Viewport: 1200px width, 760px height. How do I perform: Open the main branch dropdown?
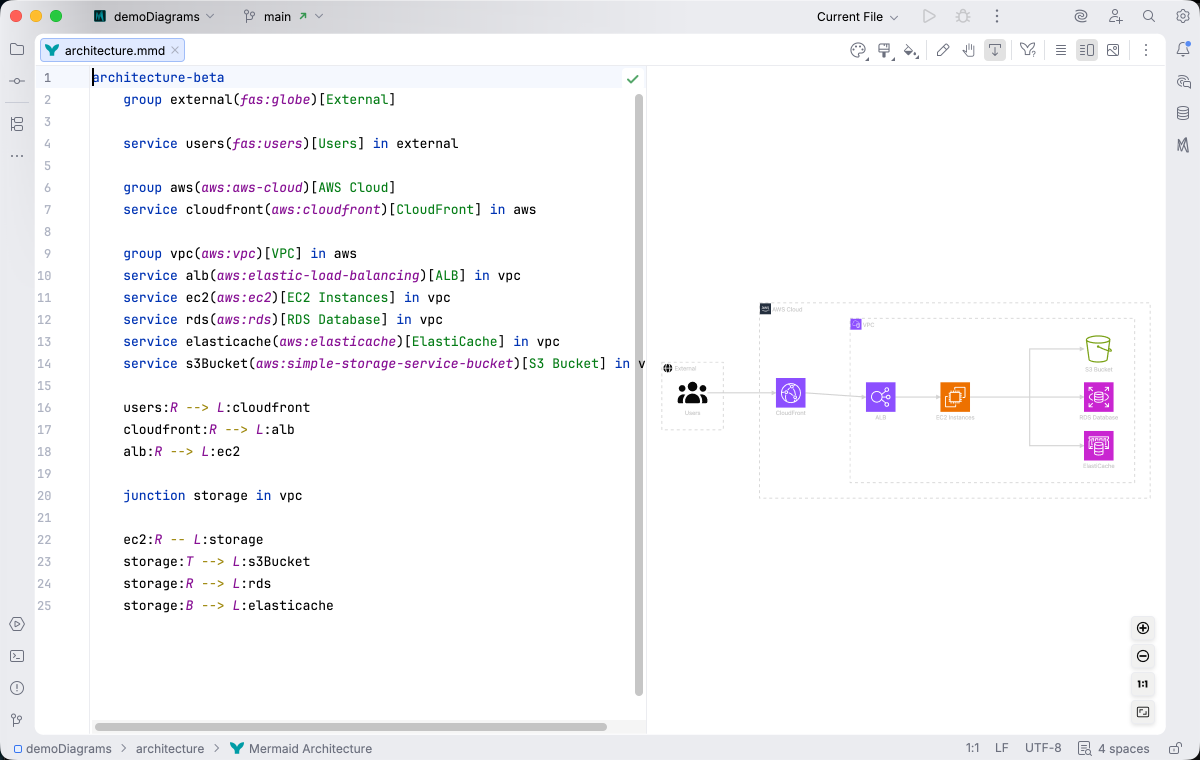click(282, 17)
